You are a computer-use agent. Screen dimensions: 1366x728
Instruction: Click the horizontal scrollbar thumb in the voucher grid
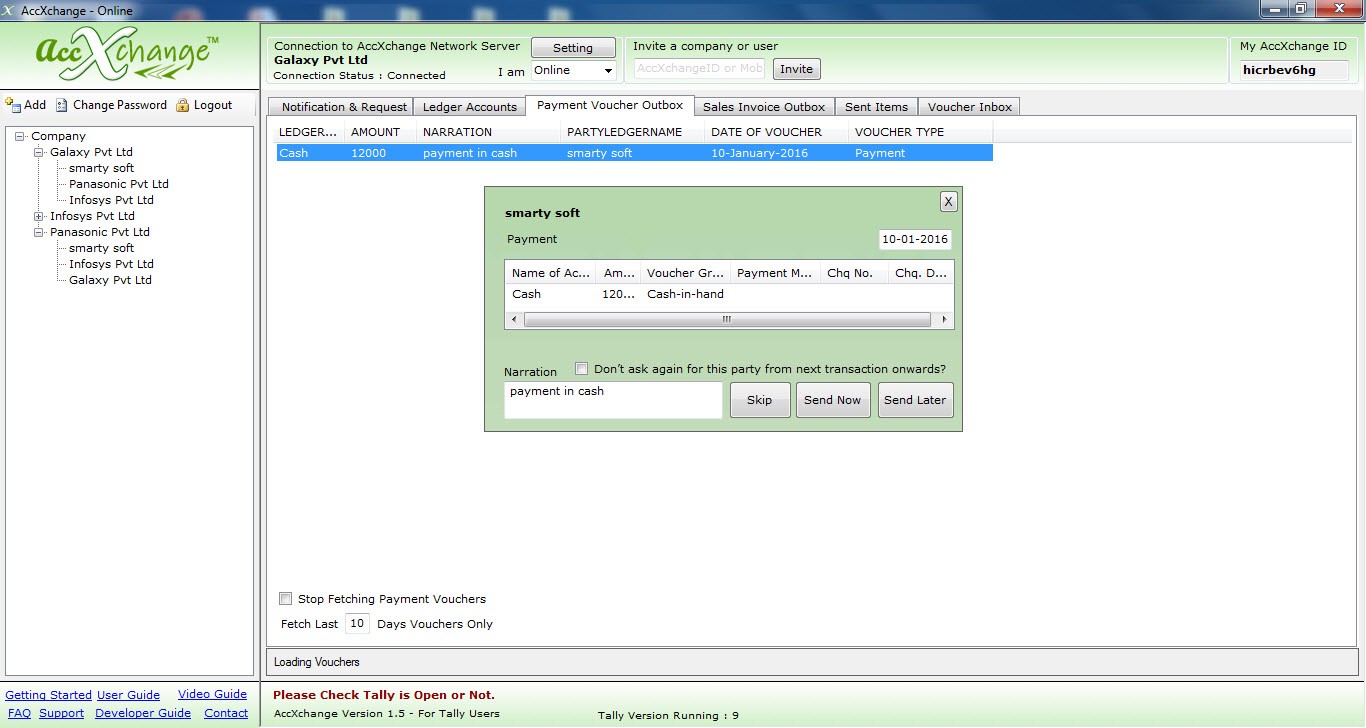point(727,320)
